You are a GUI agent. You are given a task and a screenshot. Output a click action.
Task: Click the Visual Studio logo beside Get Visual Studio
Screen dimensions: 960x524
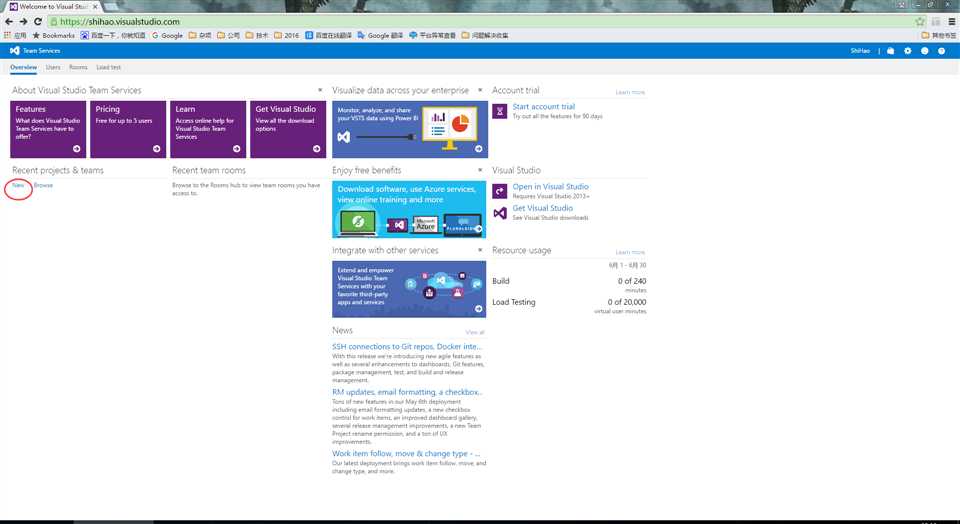pyautogui.click(x=500, y=212)
